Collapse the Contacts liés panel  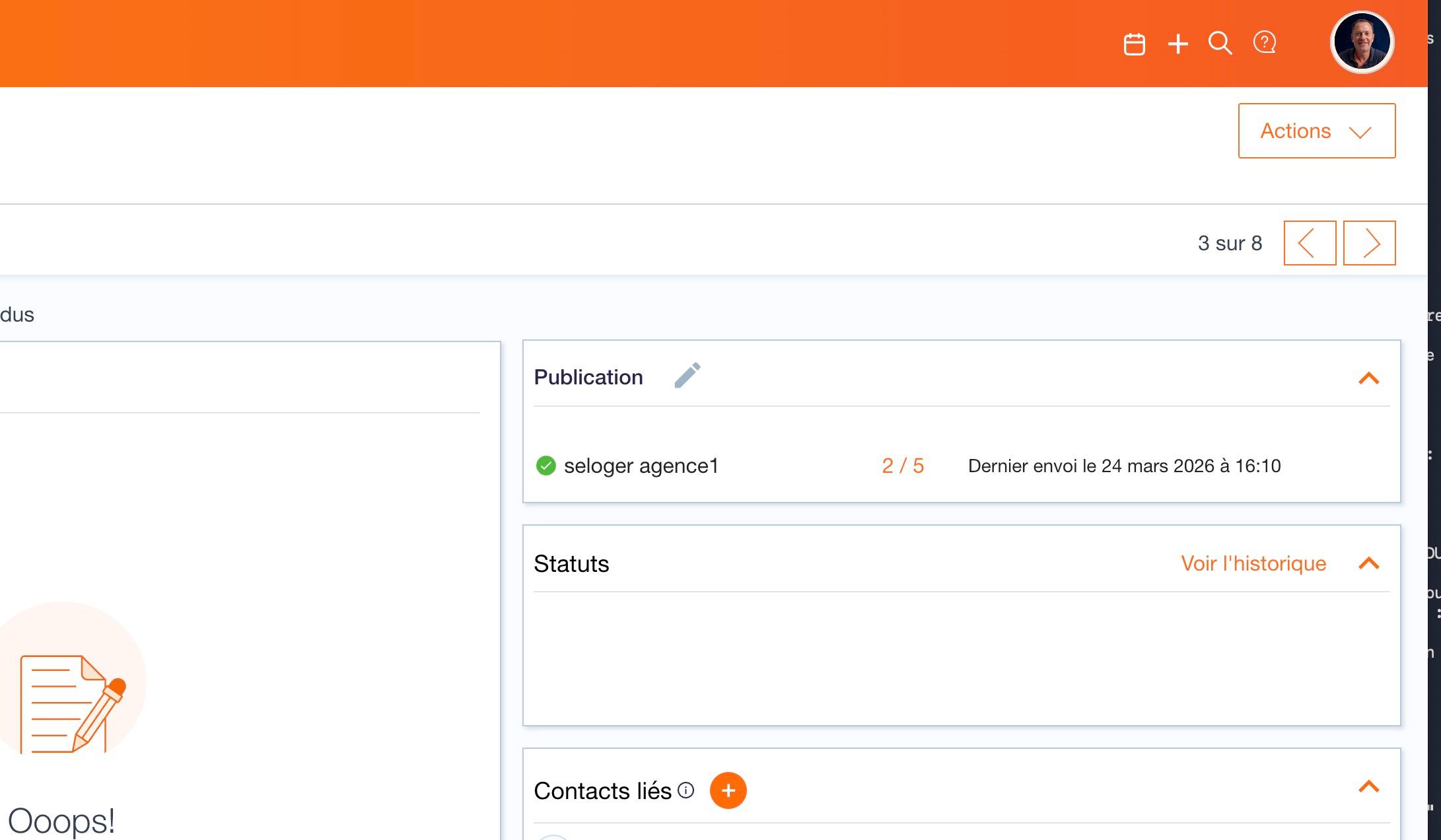click(x=1368, y=787)
